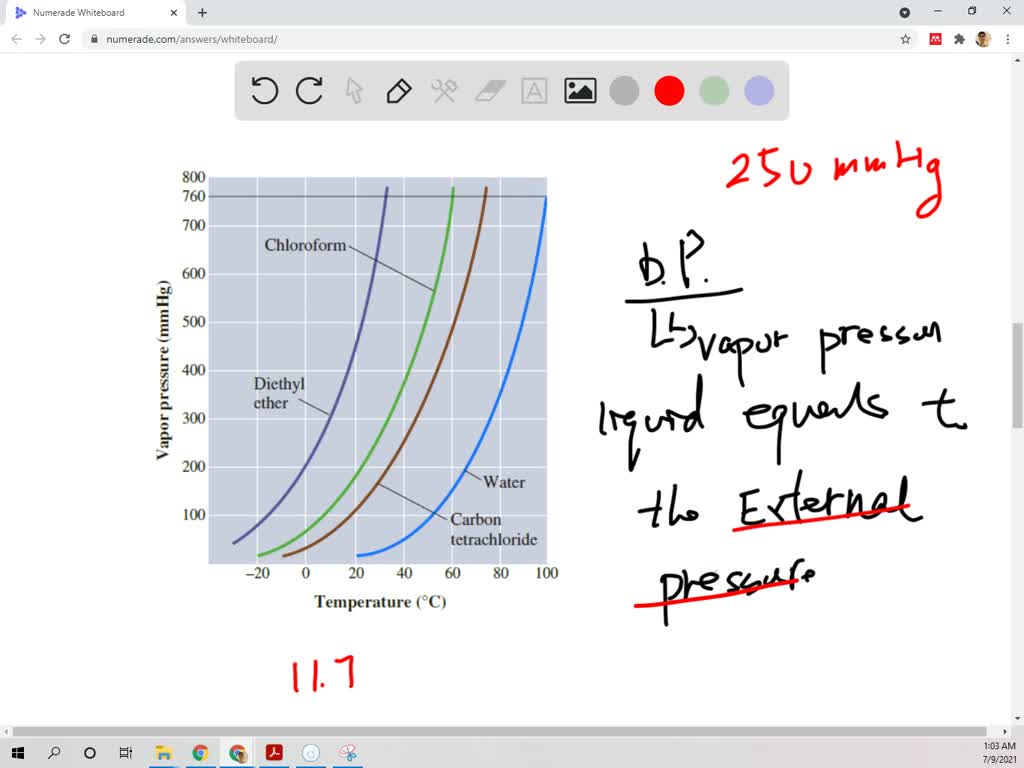This screenshot has height=768, width=1024.
Task: Pick the purple color swatch
Action: (x=758, y=90)
